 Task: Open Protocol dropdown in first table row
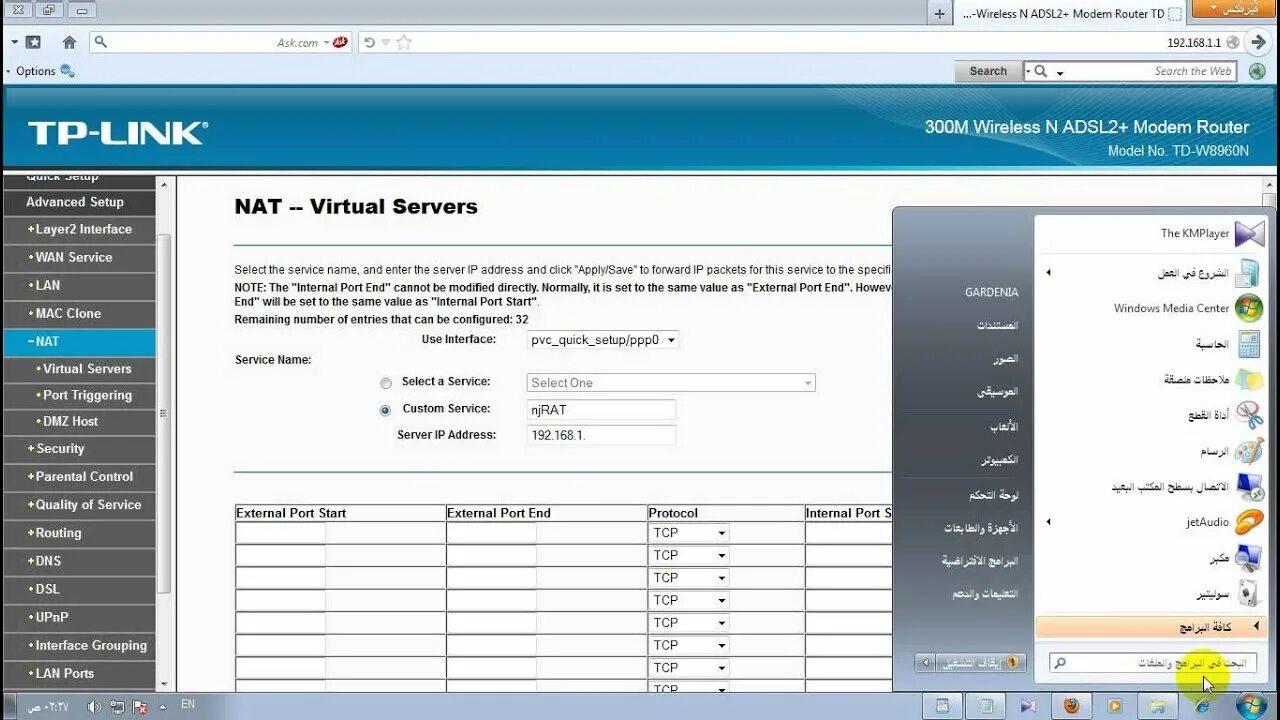689,533
